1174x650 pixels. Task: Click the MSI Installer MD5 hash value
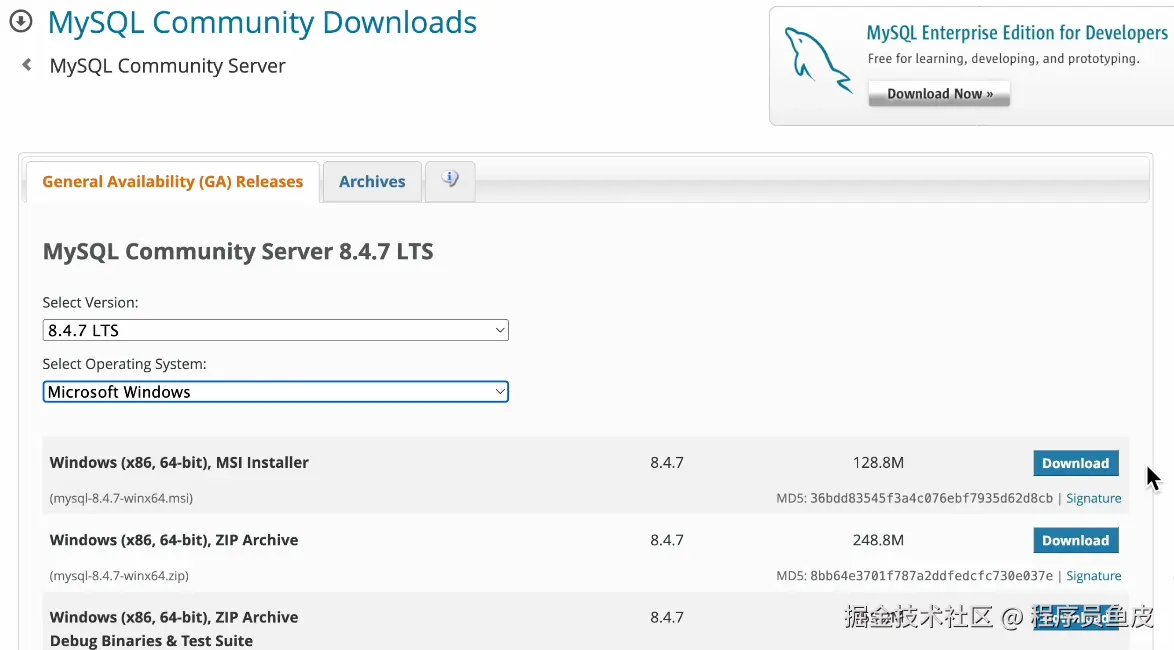click(x=931, y=498)
